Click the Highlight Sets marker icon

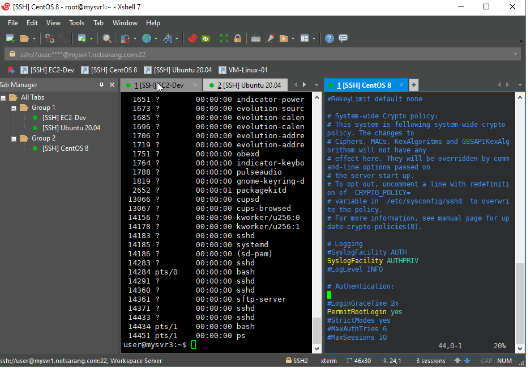(270, 38)
